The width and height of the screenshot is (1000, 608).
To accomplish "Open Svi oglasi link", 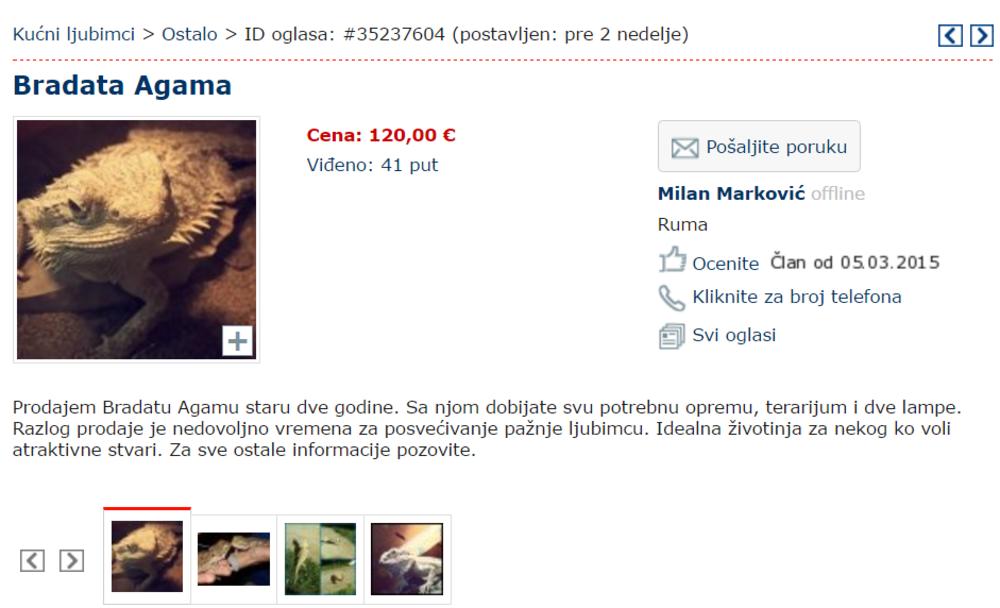I will point(734,335).
